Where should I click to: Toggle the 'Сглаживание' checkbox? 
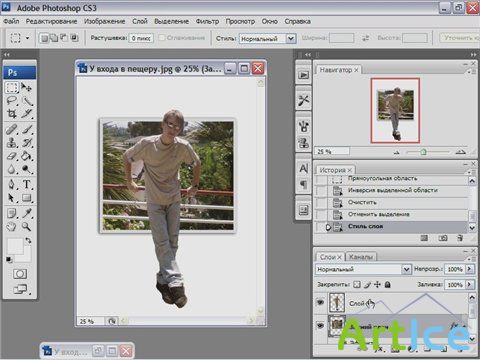[x=162, y=38]
